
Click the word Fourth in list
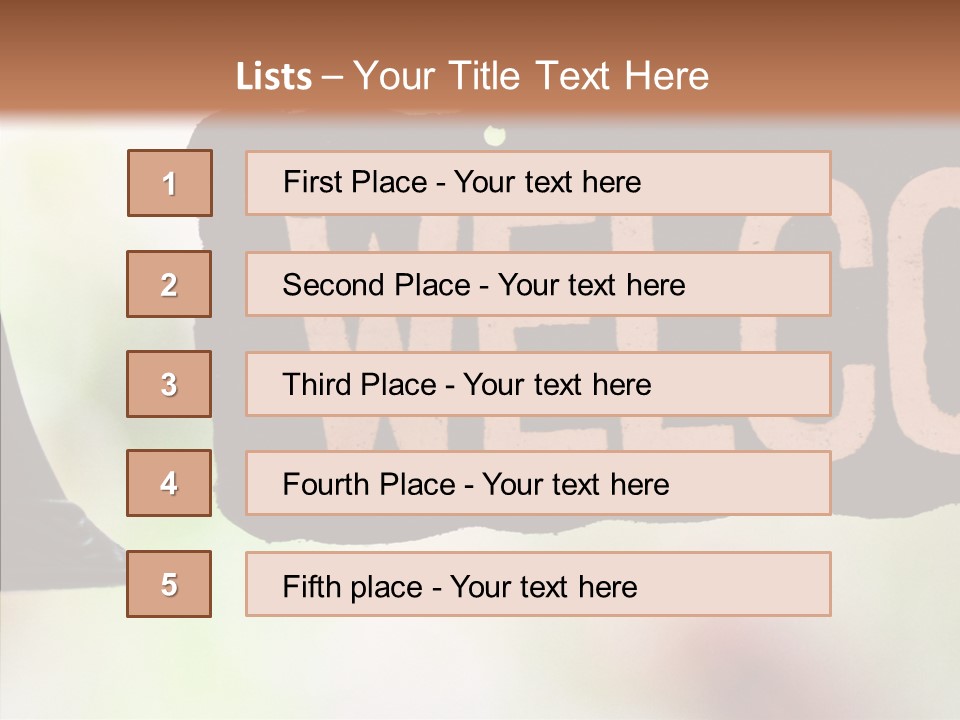[x=324, y=484]
